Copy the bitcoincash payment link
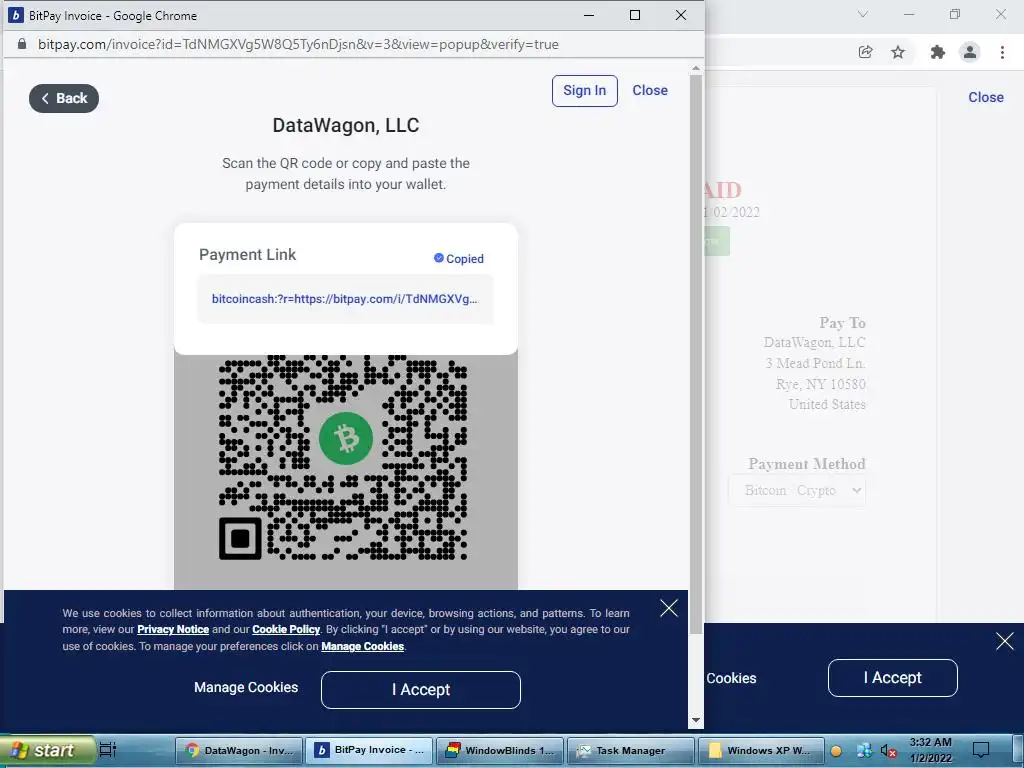This screenshot has height=768, width=1024. click(345, 299)
